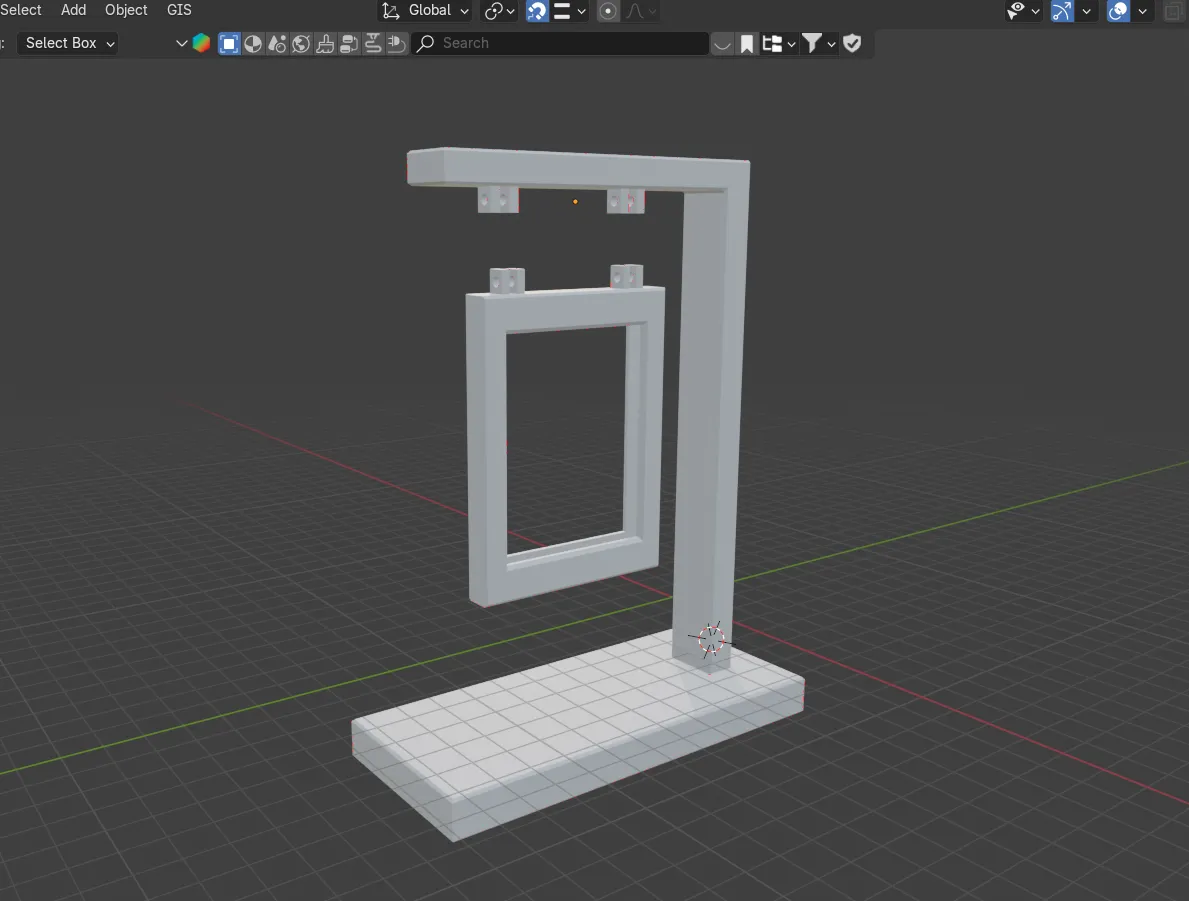Click the chevron left of colored cube
Screen dimensions: 1189x901
[x=181, y=43]
